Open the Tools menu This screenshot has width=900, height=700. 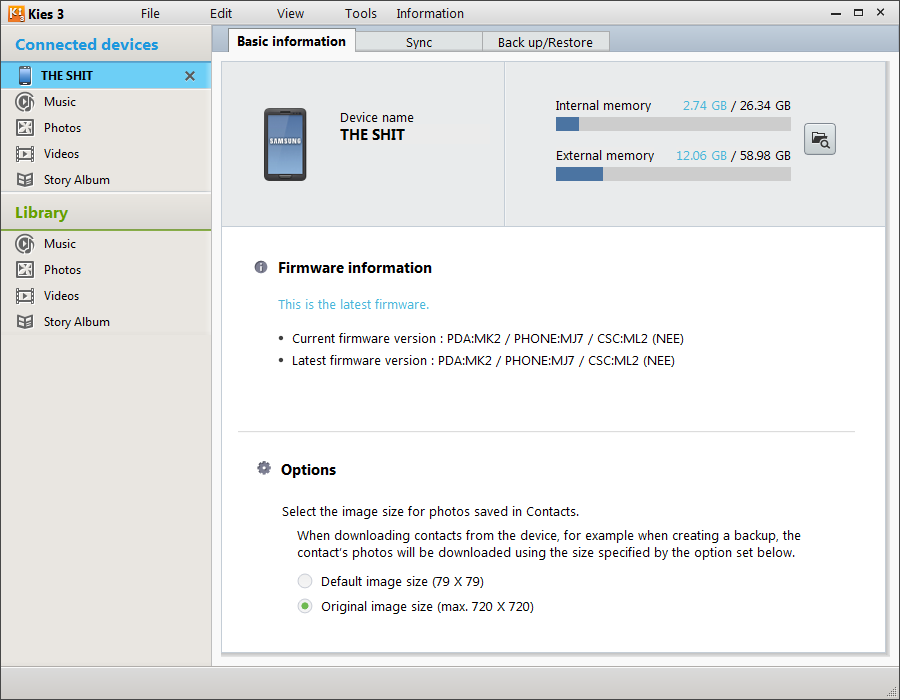(360, 13)
